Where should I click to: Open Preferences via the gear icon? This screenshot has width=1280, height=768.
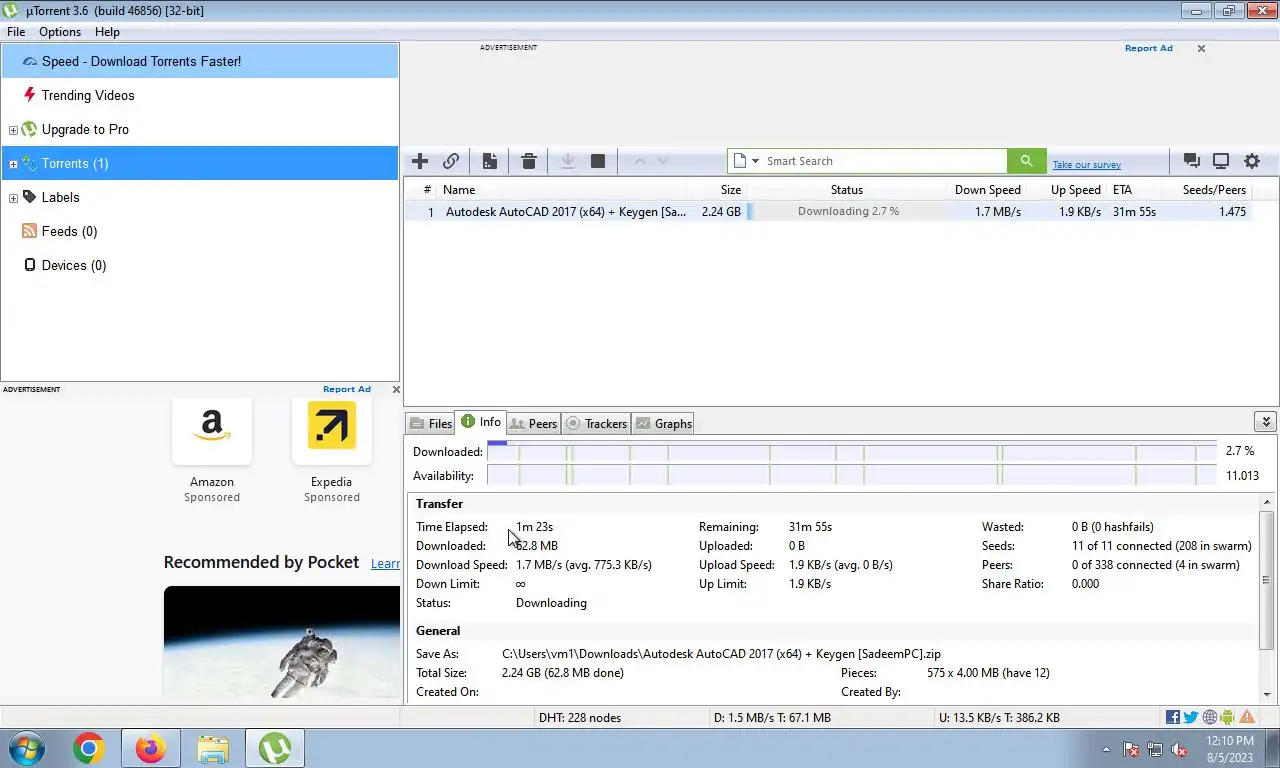pos(1252,161)
